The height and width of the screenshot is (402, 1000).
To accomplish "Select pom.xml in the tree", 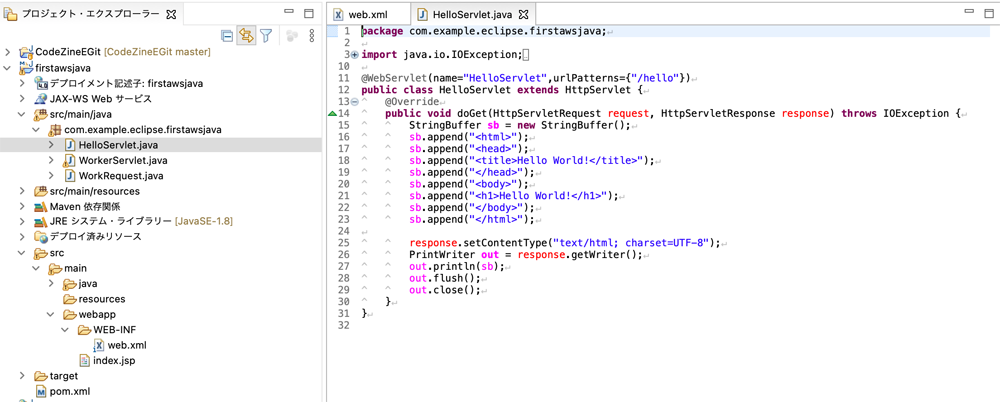I will [x=69, y=391].
